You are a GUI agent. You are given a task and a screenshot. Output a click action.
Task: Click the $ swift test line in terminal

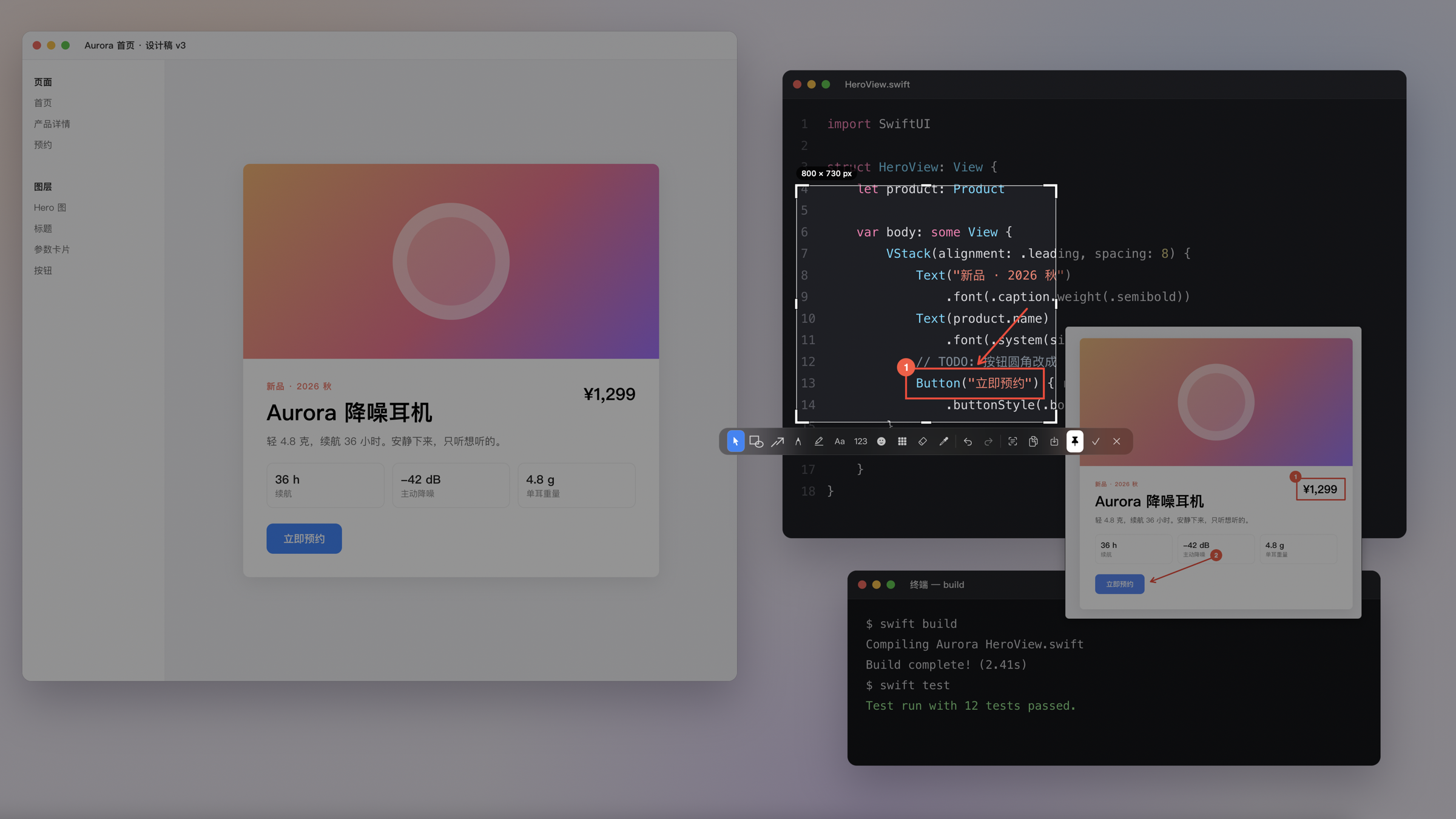908,686
